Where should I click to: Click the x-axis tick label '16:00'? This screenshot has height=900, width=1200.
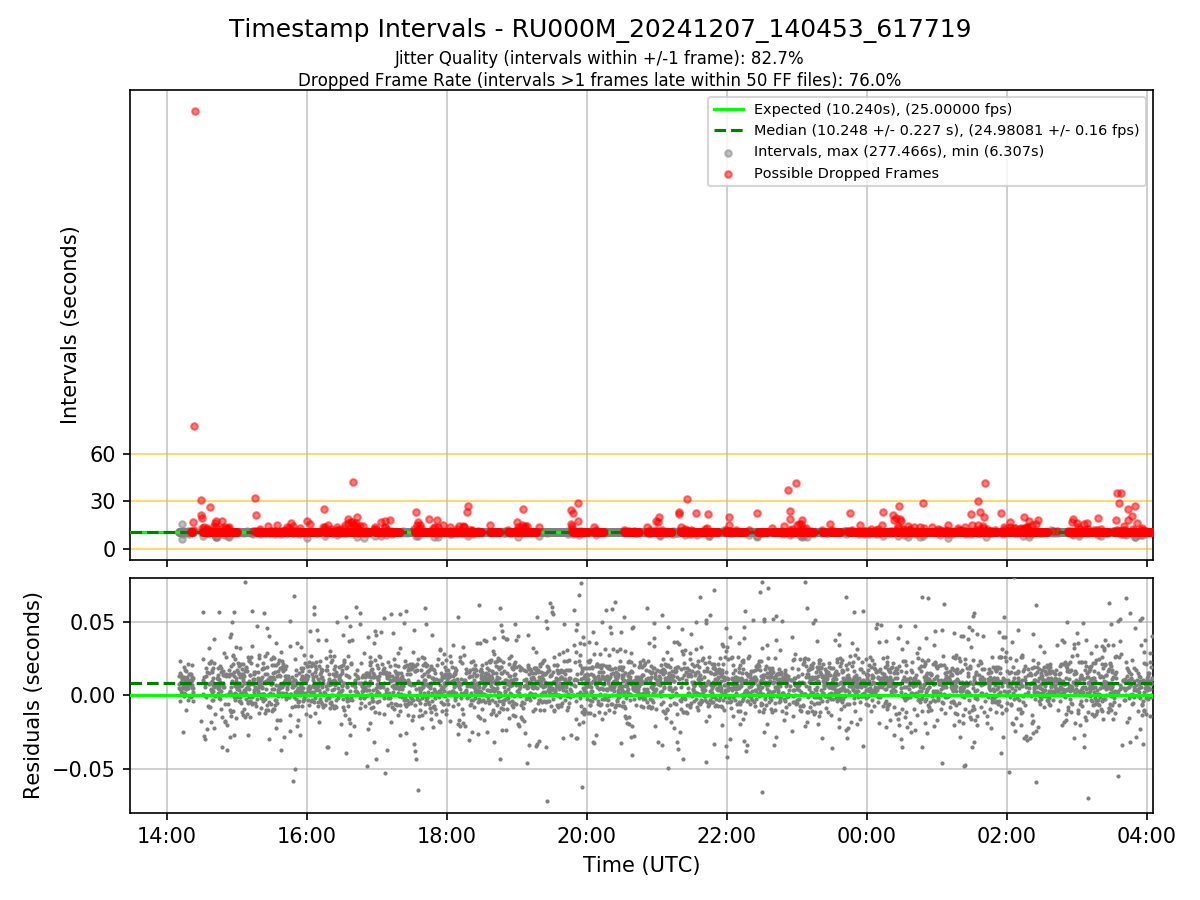(306, 834)
